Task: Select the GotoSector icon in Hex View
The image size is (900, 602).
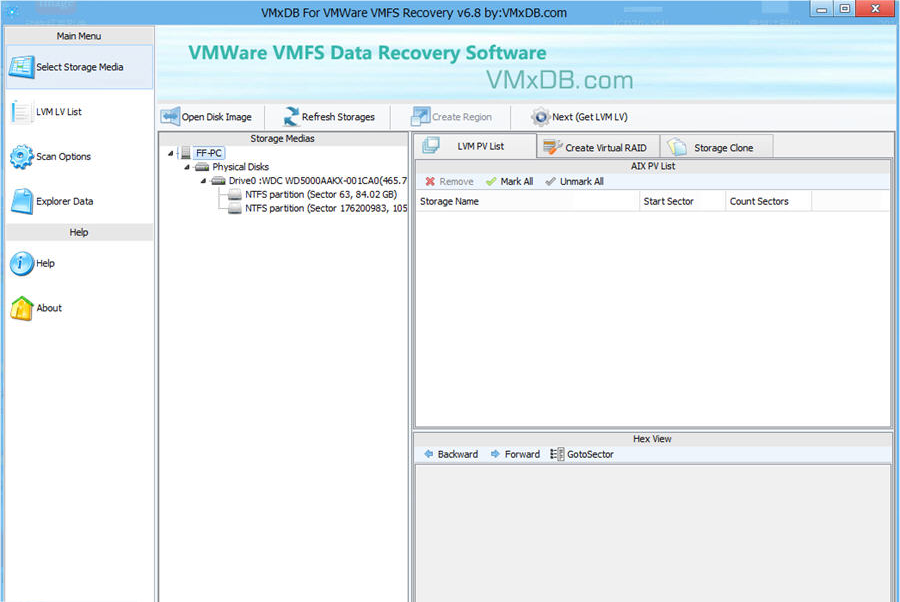Action: click(x=555, y=454)
